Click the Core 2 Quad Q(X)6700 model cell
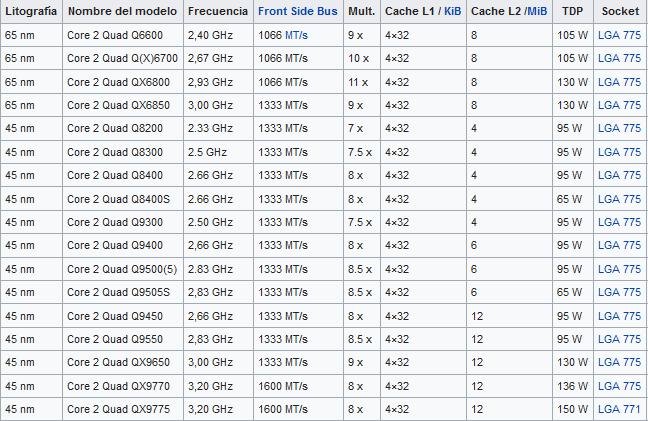Image resolution: width=648 pixels, height=421 pixels. click(123, 58)
